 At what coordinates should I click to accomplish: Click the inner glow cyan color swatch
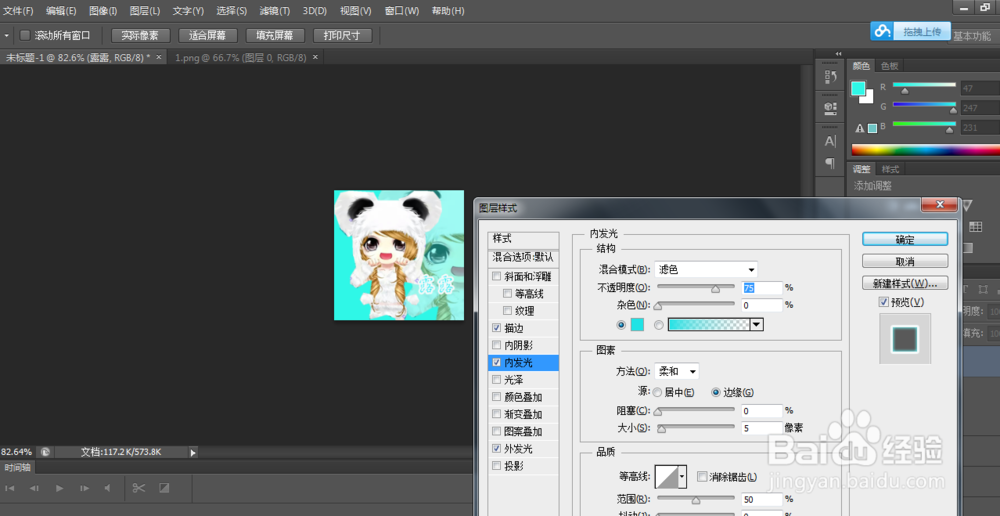click(x=637, y=325)
